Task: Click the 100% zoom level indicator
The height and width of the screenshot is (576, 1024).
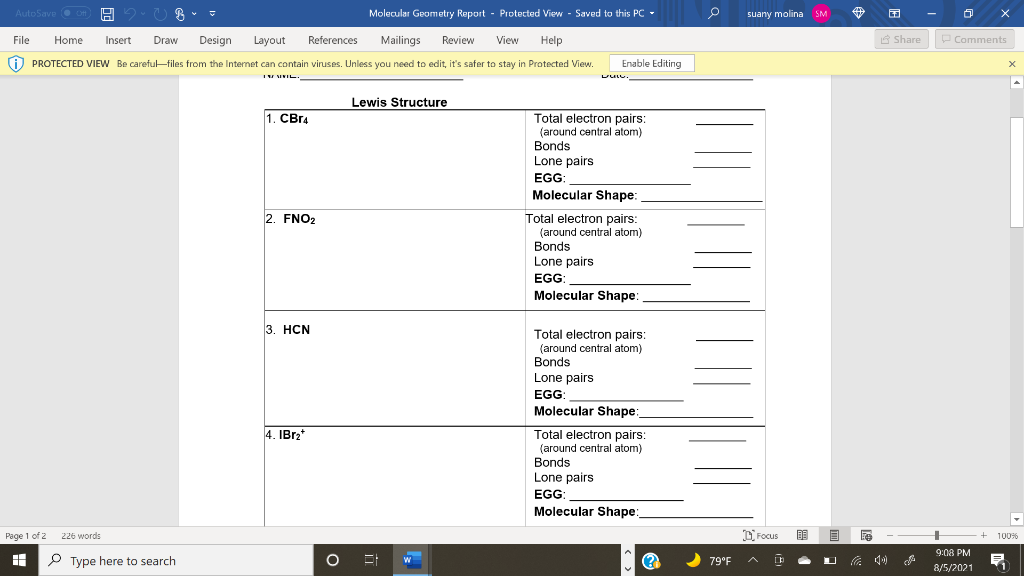Action: click(1007, 536)
